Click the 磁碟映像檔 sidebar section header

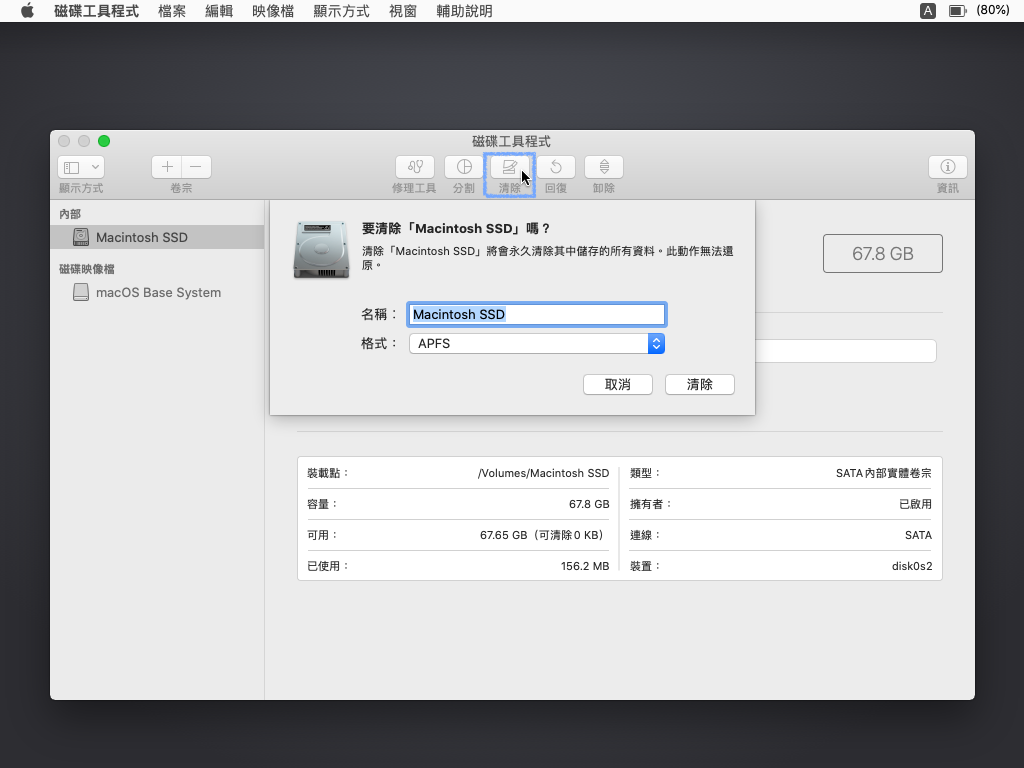87,269
